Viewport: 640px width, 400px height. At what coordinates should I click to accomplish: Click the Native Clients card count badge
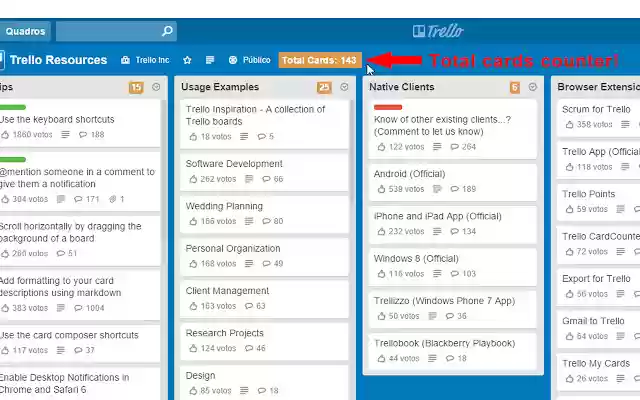(x=515, y=87)
